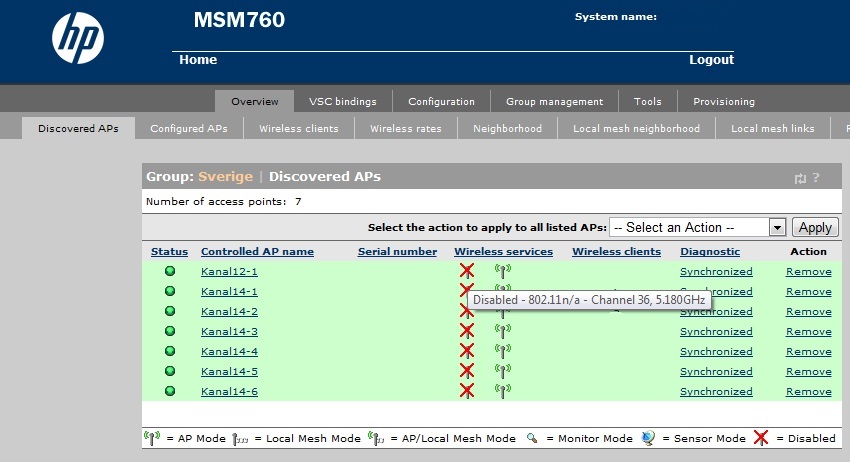The width and height of the screenshot is (850, 462).
Task: Click the green status dot for Kanal14-1
Action: 170,291
